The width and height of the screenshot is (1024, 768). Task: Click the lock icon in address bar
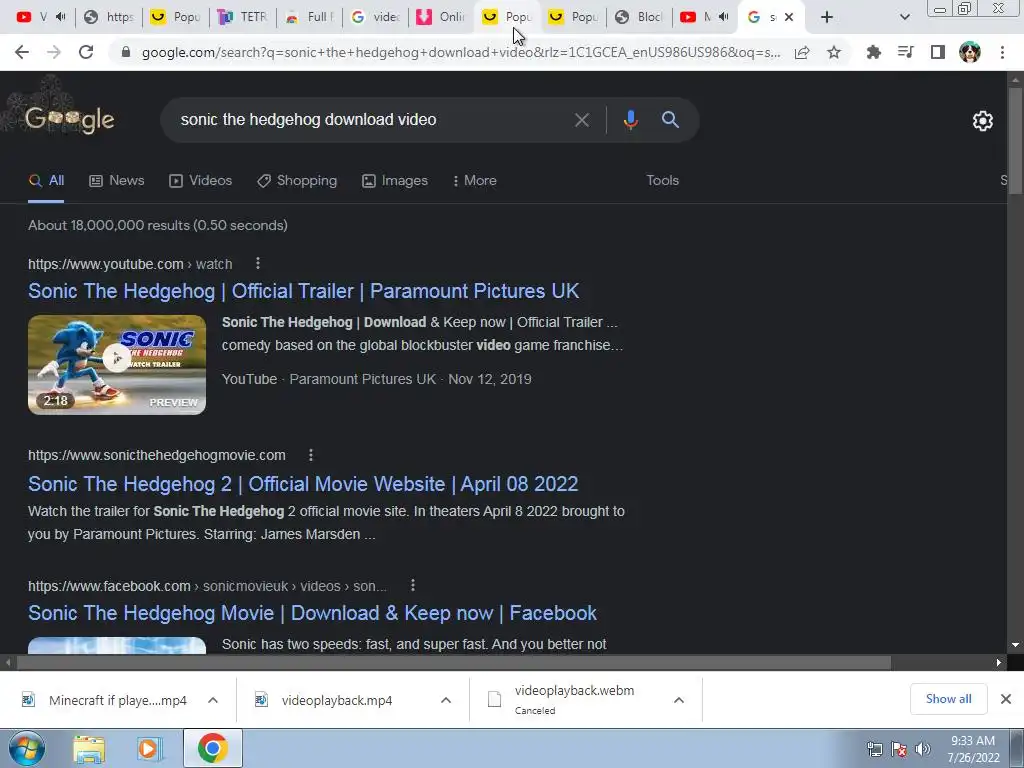pyautogui.click(x=126, y=52)
